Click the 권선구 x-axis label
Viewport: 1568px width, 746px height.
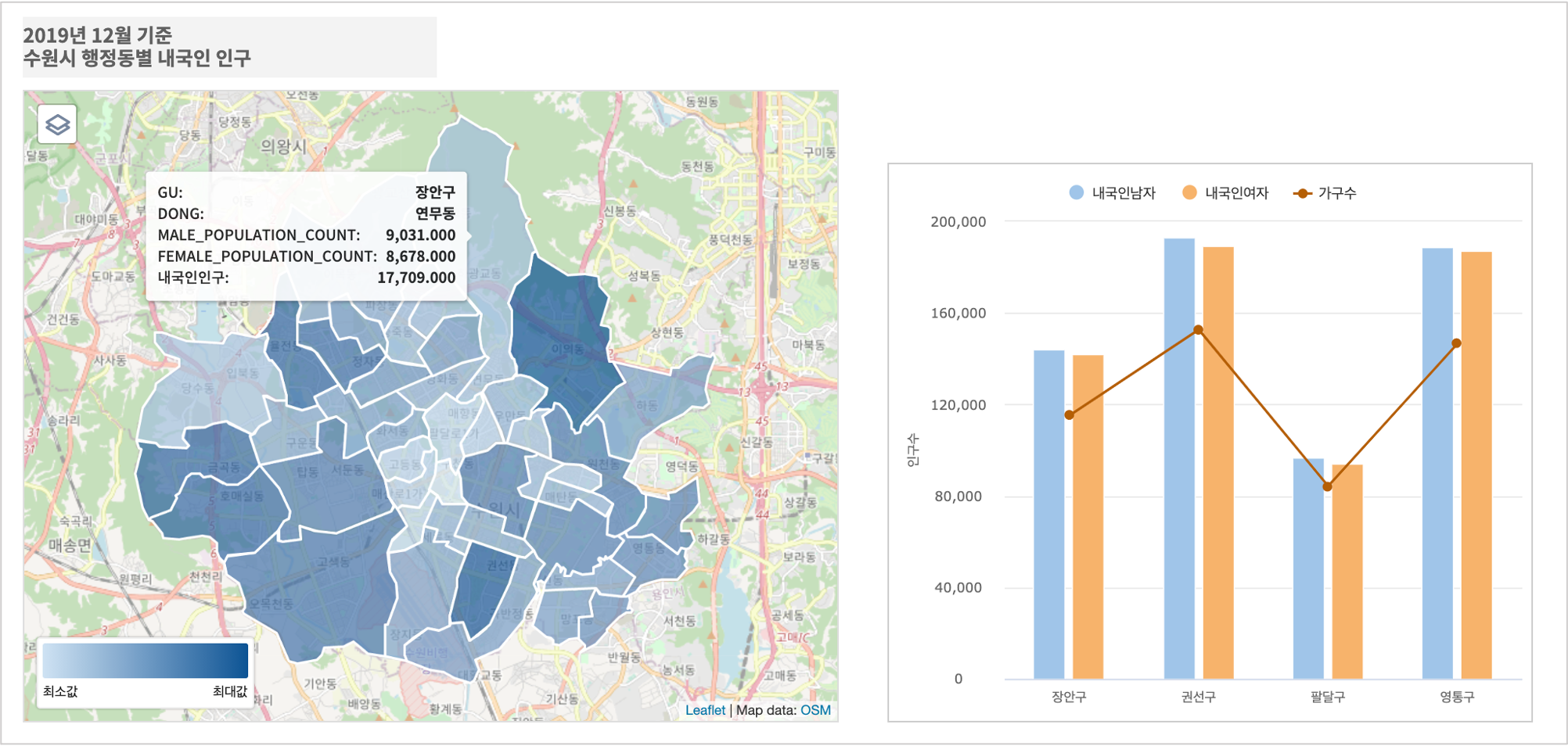(x=1198, y=697)
